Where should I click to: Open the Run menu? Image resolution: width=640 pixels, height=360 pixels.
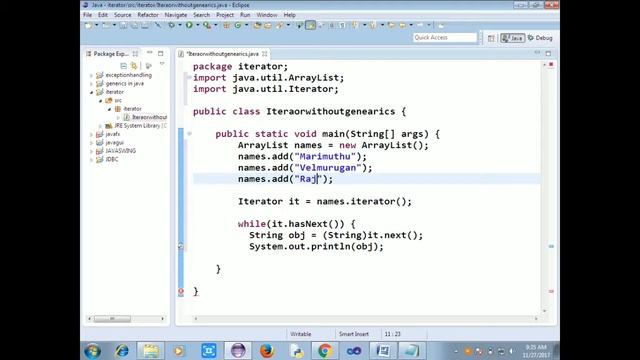[x=245, y=15]
